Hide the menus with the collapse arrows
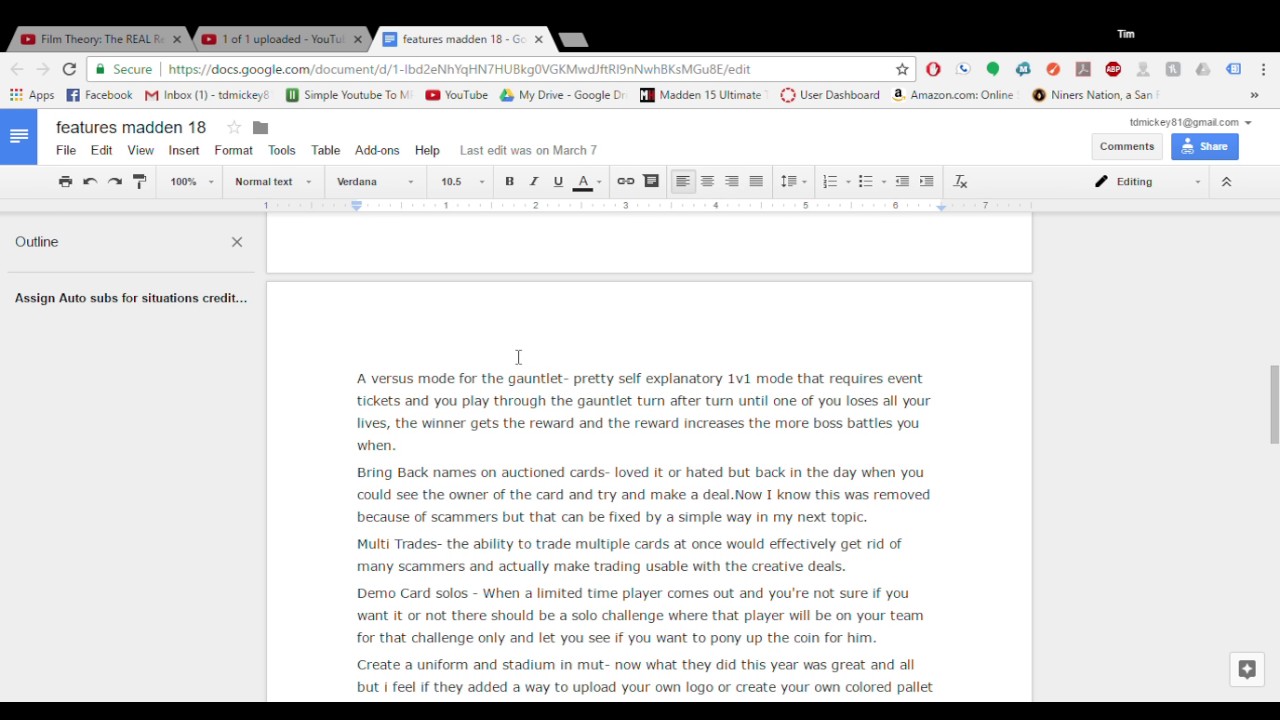Viewport: 1280px width, 720px height. click(x=1226, y=181)
